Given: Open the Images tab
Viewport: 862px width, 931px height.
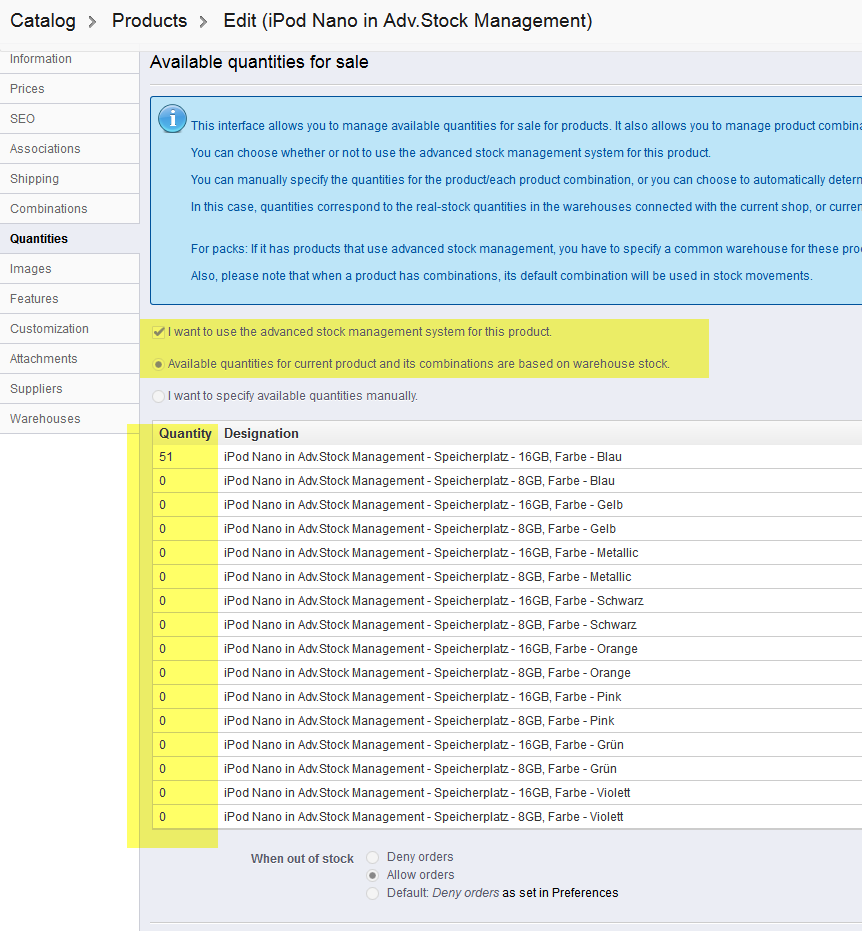Looking at the screenshot, I should pos(69,269).
